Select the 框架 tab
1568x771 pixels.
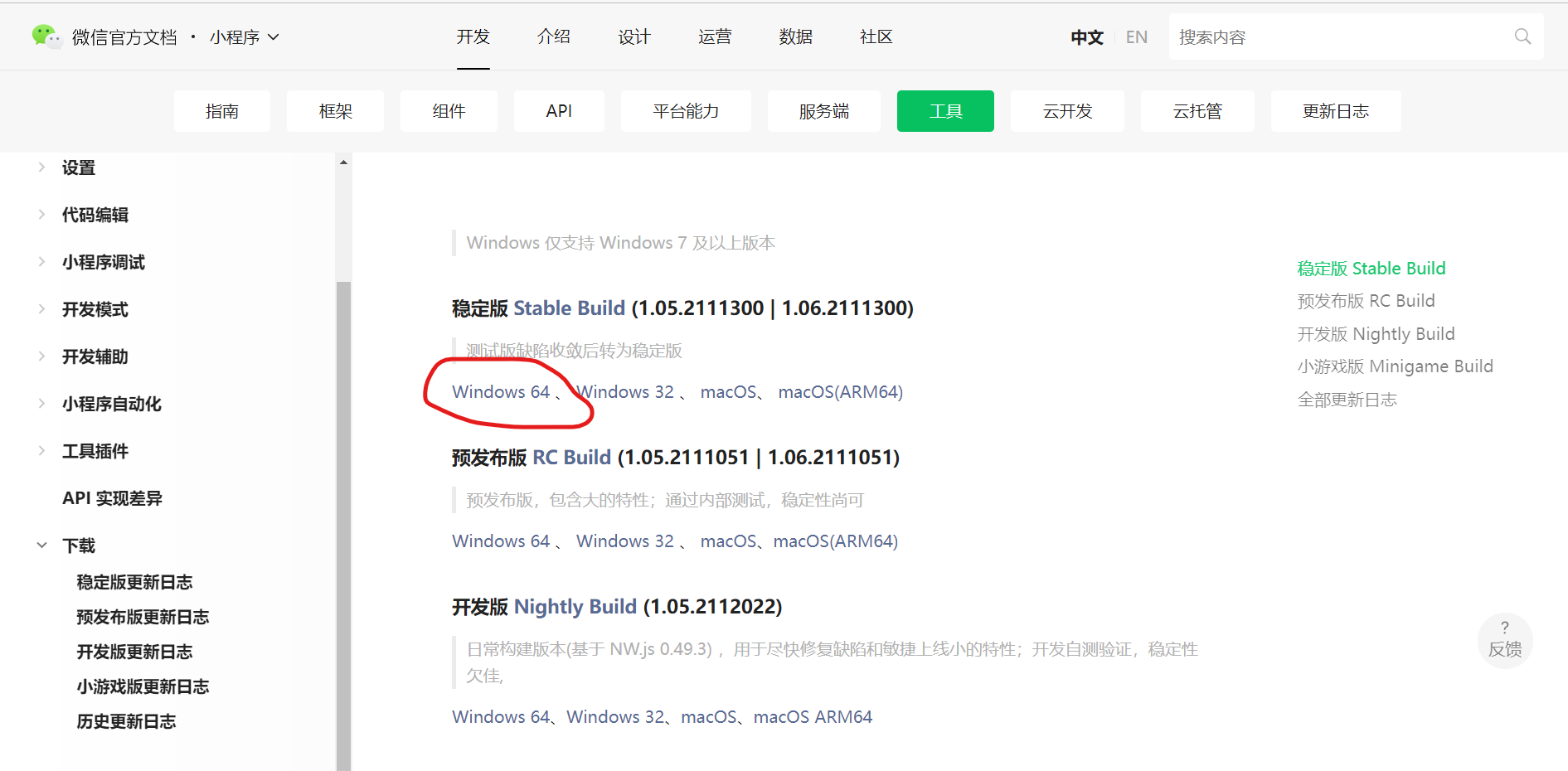(x=336, y=111)
